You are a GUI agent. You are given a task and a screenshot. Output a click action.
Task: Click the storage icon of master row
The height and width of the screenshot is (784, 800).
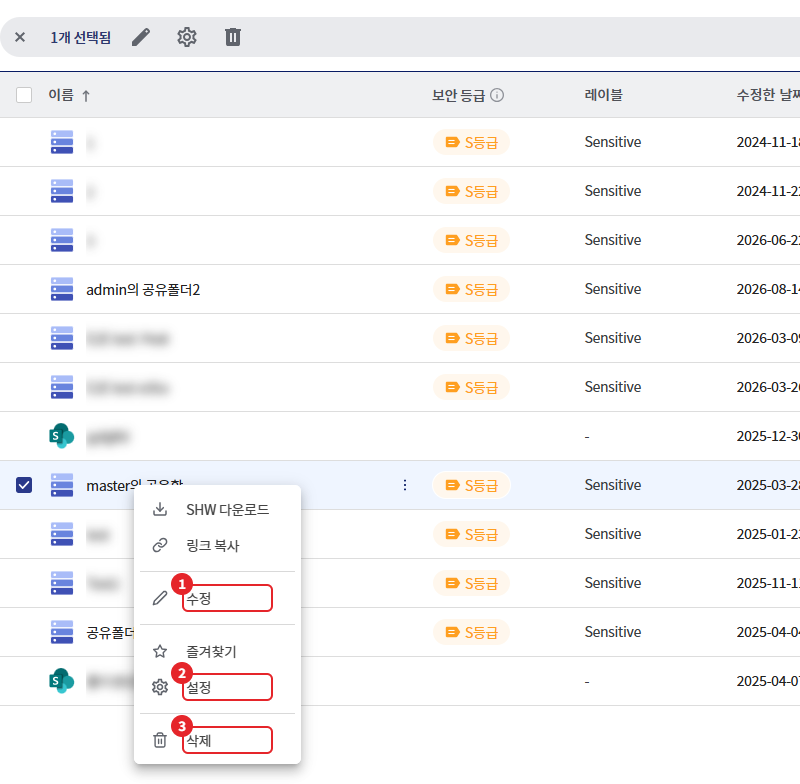point(62,485)
